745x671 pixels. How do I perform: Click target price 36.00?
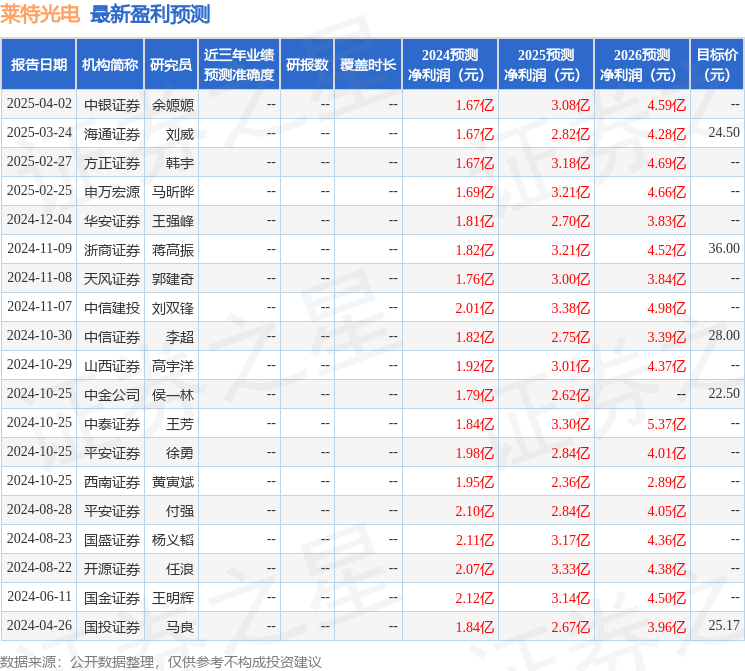pos(724,249)
